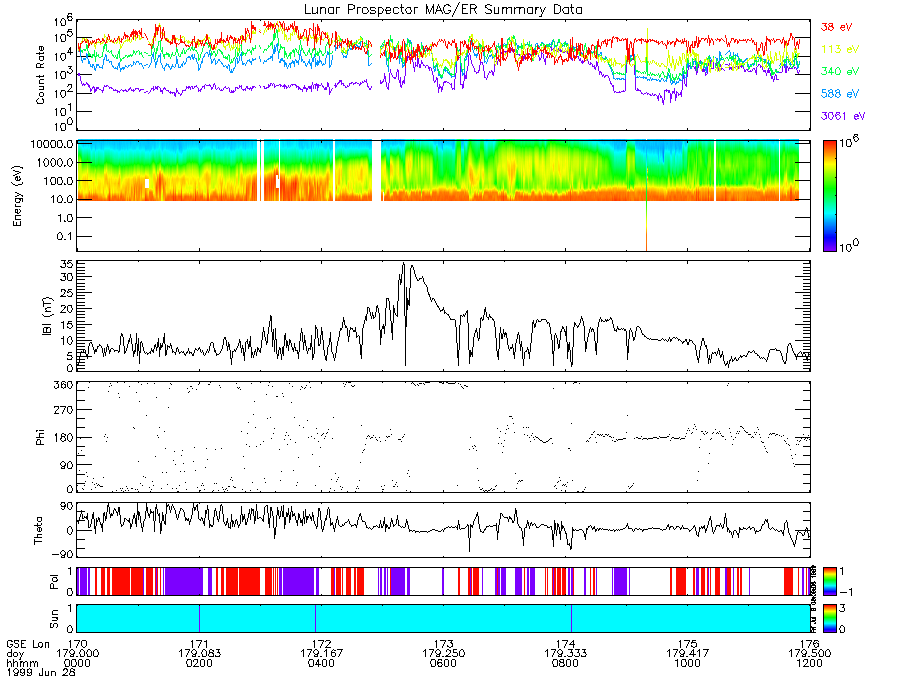Image resolution: width=900 pixels, height=700 pixels.
Task: Click the 0.1 energy tick label
Action: [x=65, y=236]
